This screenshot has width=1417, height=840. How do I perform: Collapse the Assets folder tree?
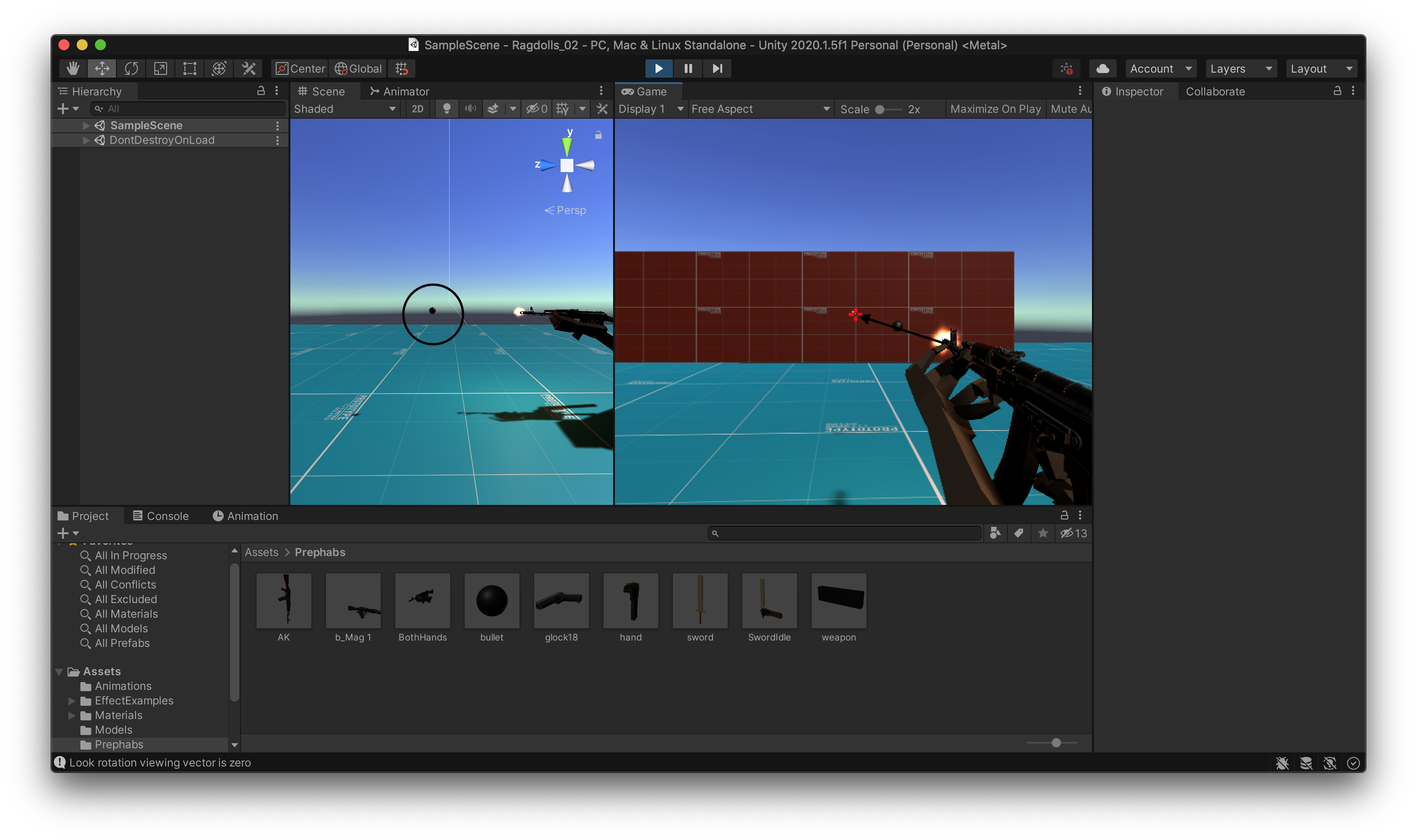[59, 672]
